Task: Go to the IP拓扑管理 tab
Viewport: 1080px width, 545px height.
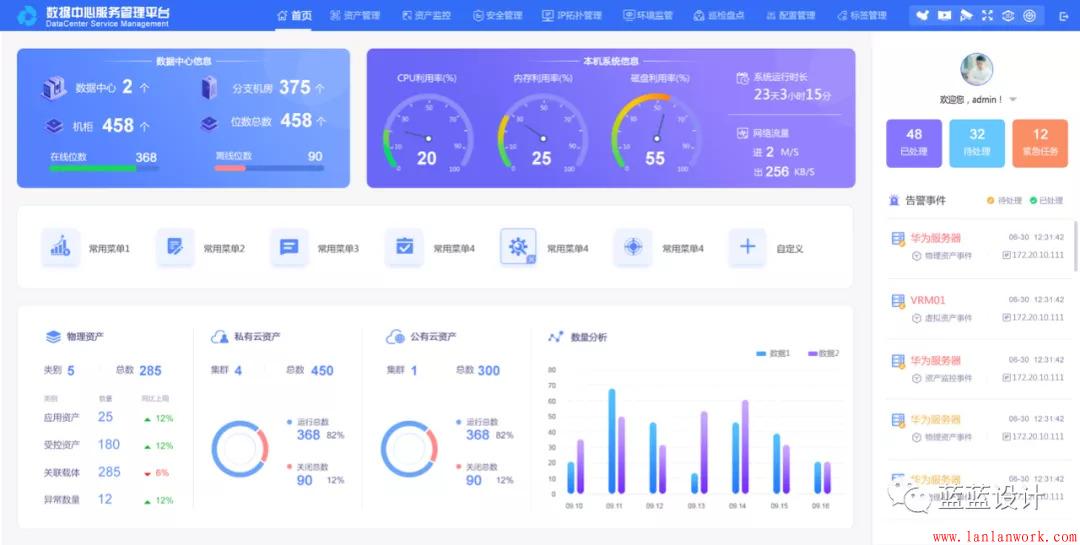Action: 572,16
